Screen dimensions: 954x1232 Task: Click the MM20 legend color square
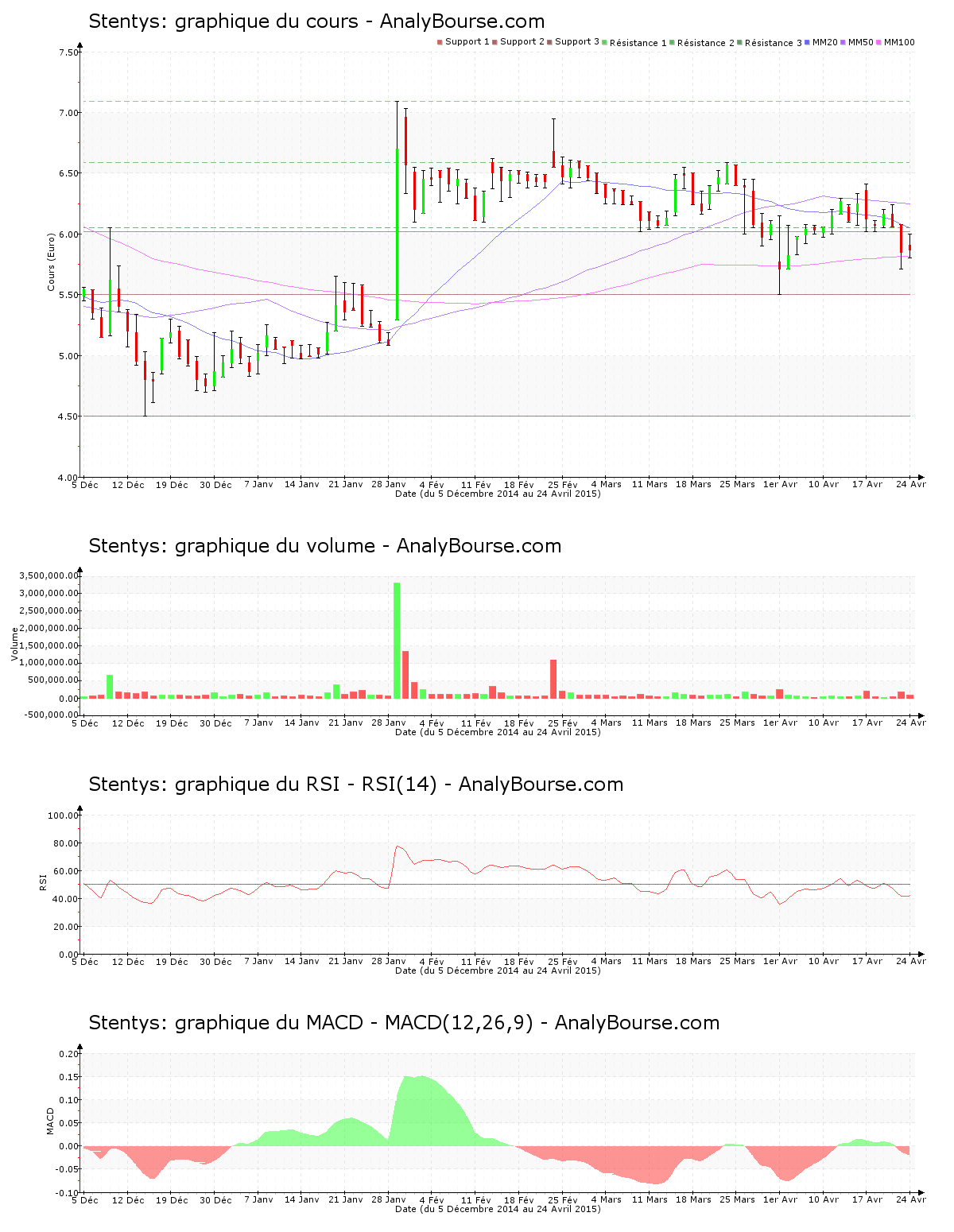(808, 42)
